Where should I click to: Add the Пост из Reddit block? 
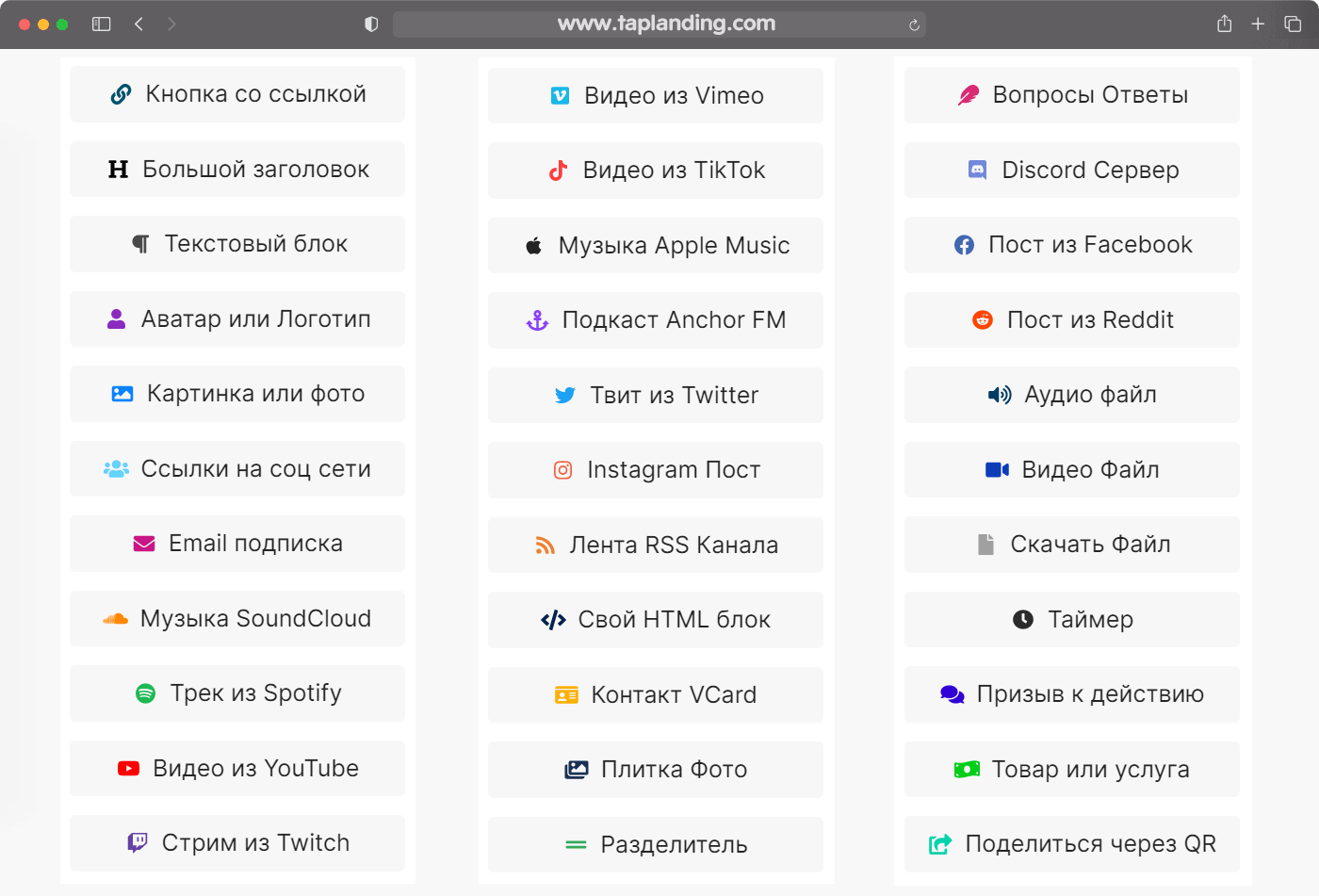pos(1072,319)
